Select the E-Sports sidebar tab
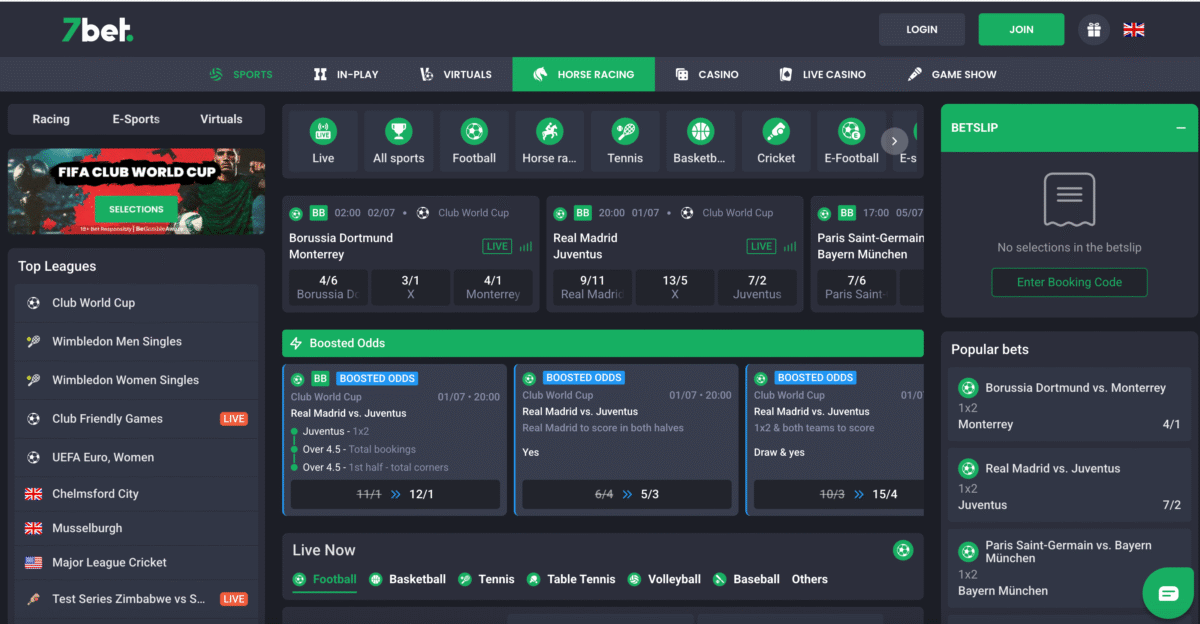 coord(136,119)
